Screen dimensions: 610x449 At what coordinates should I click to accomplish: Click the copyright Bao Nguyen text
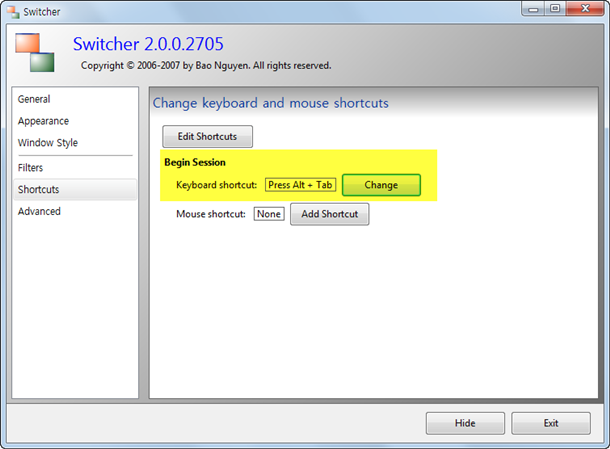click(x=206, y=65)
